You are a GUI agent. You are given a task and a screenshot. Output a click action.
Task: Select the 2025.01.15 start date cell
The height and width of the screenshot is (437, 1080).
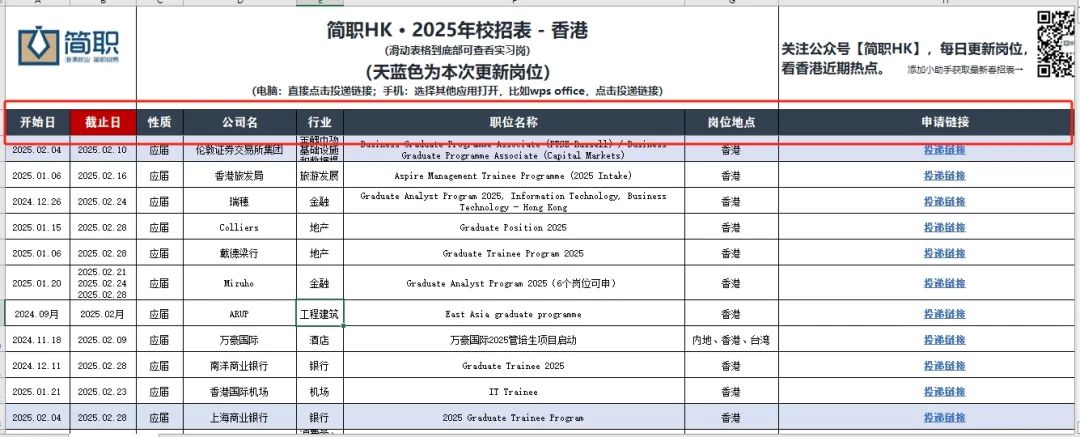click(37, 227)
